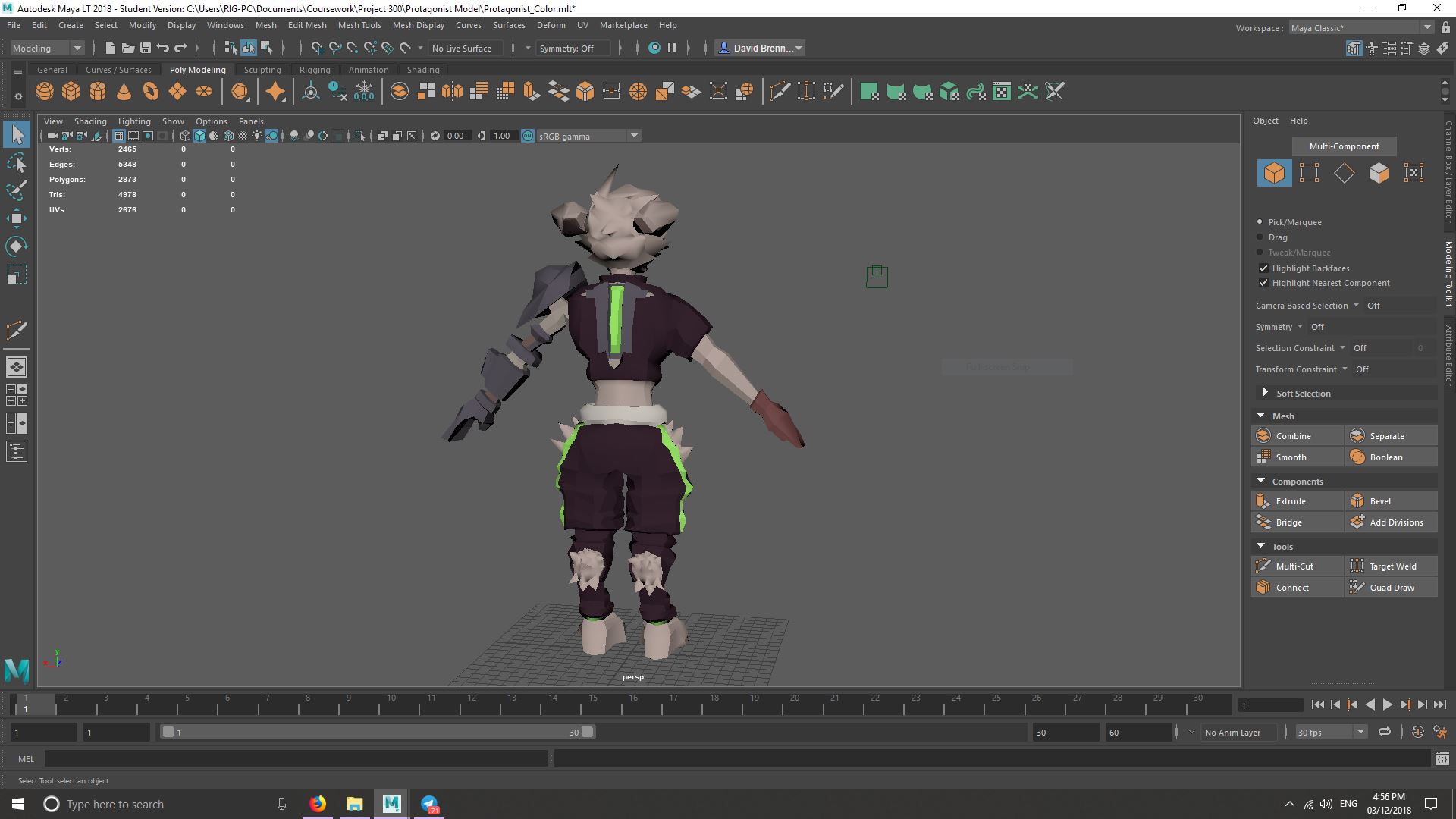The image size is (1456, 819).
Task: Select the Tweak/Marquee radio option
Action: 1260,253
